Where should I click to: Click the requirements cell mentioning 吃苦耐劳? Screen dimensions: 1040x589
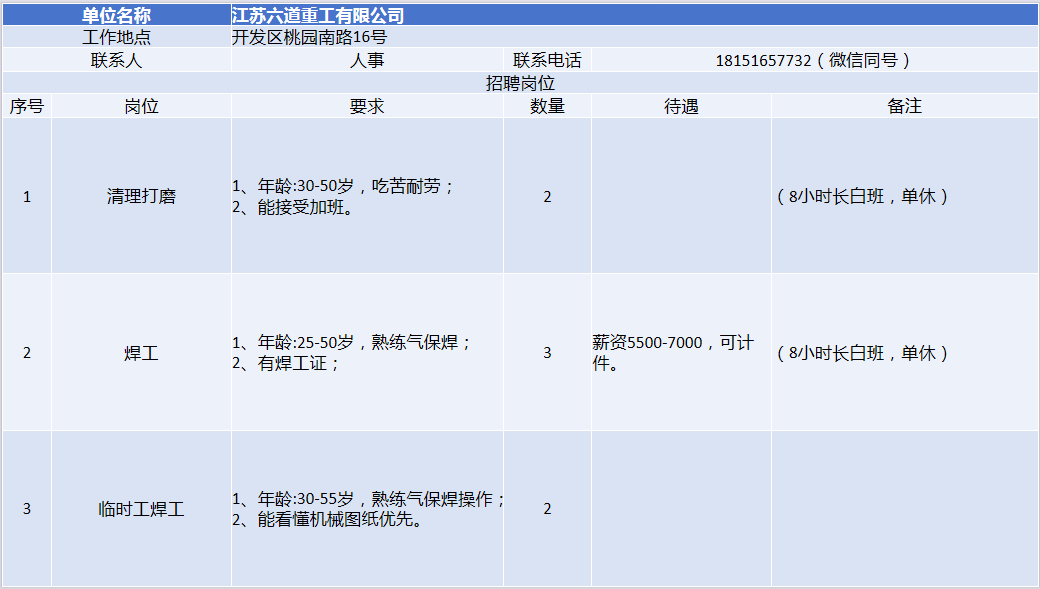(x=367, y=196)
